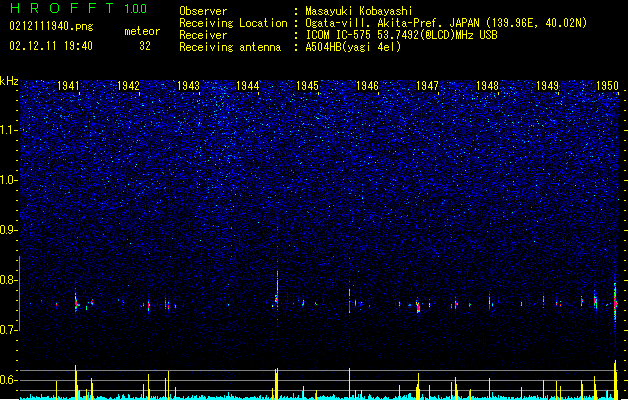Click the strong echo at the 1950 edge
This screenshot has width=629, height=400.
(x=615, y=301)
